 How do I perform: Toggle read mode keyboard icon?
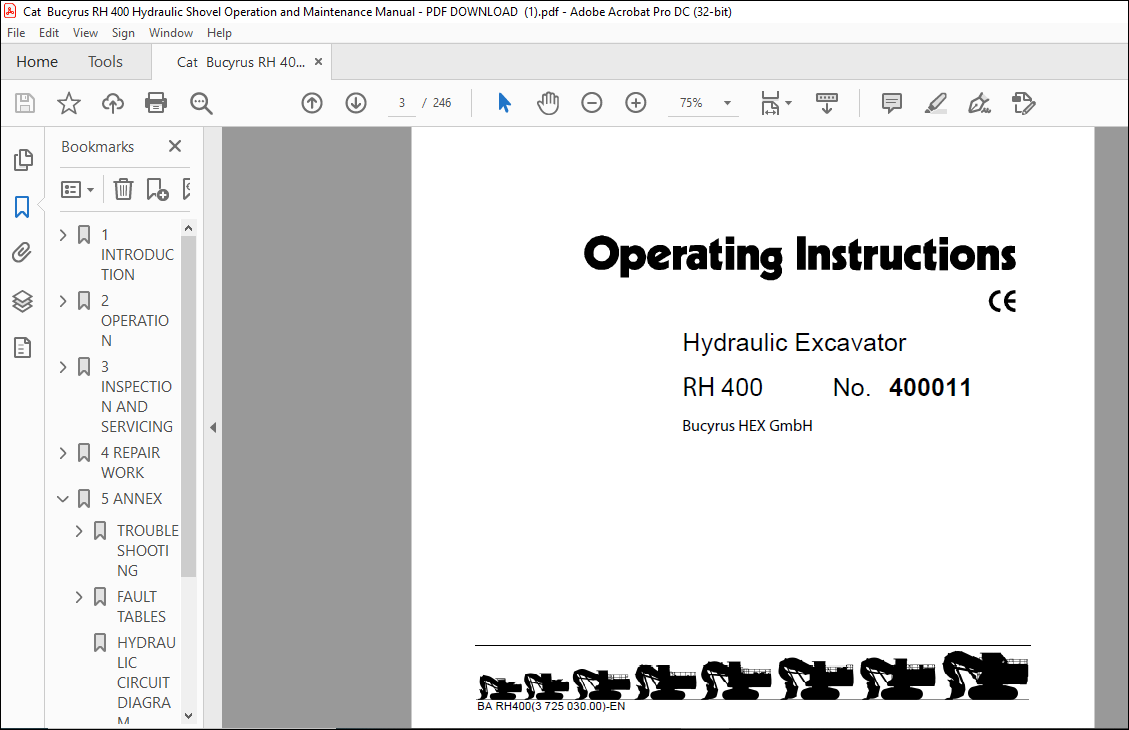[x=827, y=103]
